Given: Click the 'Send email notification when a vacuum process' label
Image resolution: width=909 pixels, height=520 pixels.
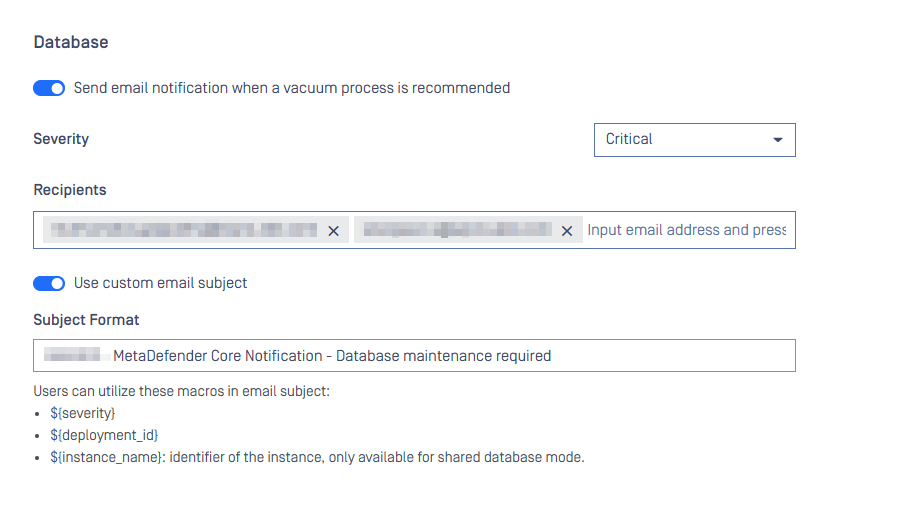Looking at the screenshot, I should [292, 88].
